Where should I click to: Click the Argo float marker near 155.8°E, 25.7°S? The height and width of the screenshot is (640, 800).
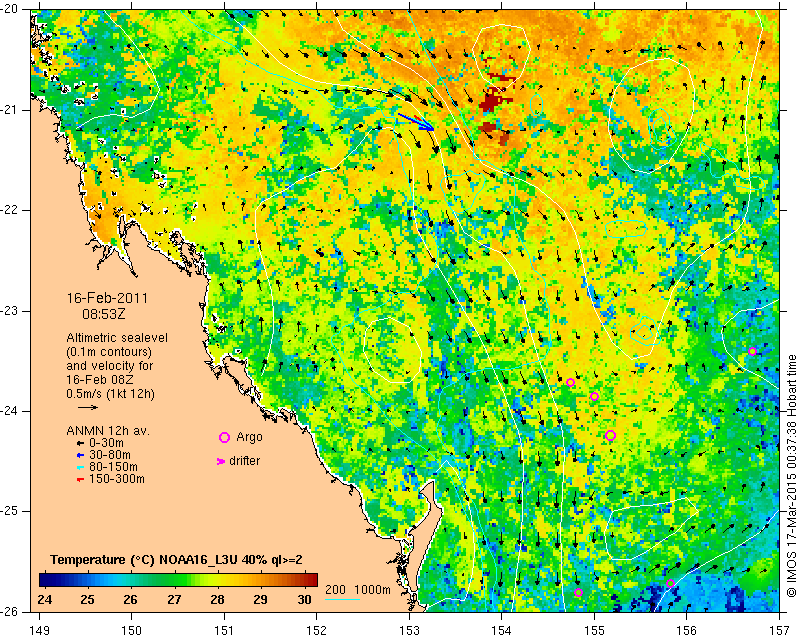[670, 583]
